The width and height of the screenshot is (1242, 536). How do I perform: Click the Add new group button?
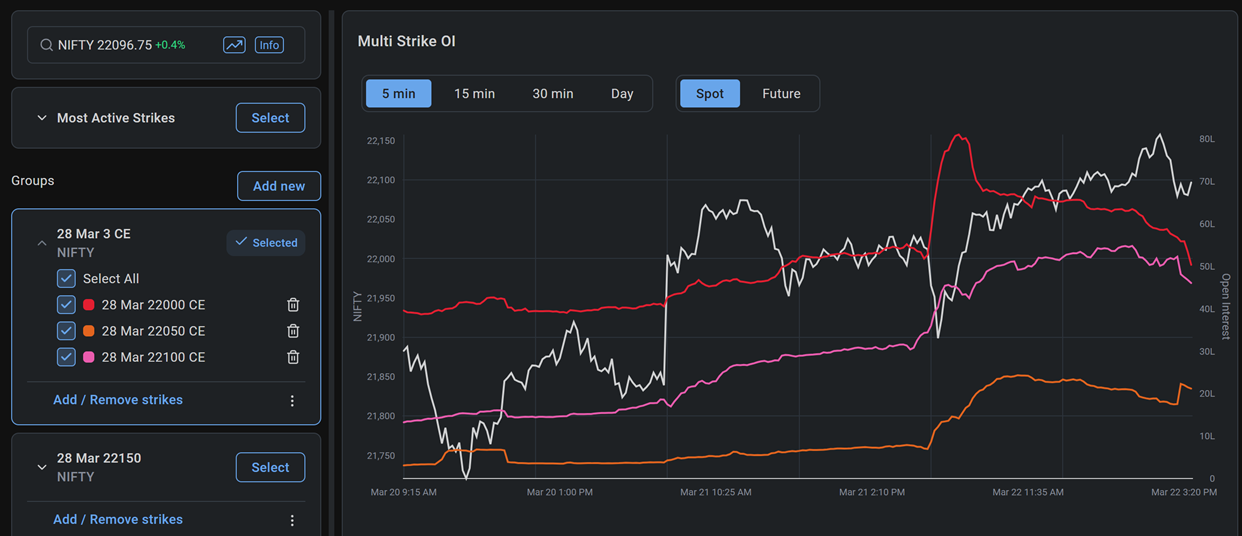pos(279,186)
